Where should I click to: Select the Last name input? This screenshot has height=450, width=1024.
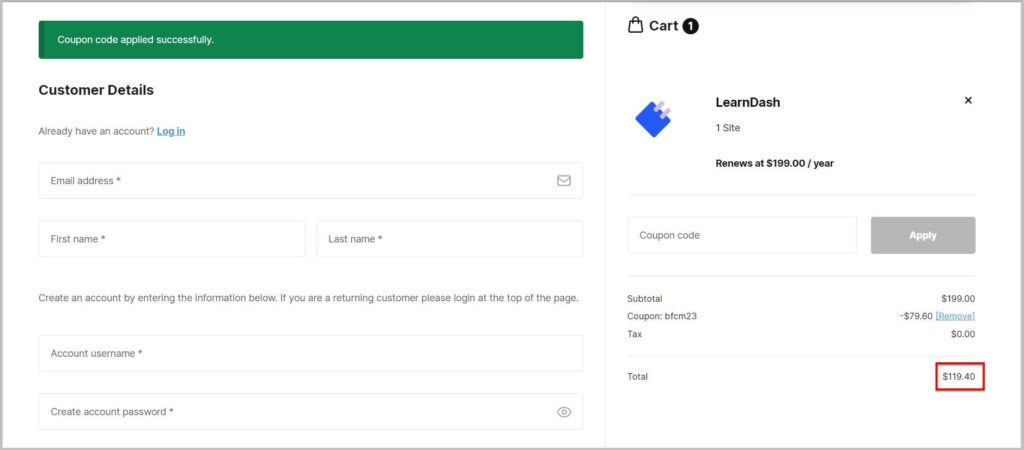point(449,239)
